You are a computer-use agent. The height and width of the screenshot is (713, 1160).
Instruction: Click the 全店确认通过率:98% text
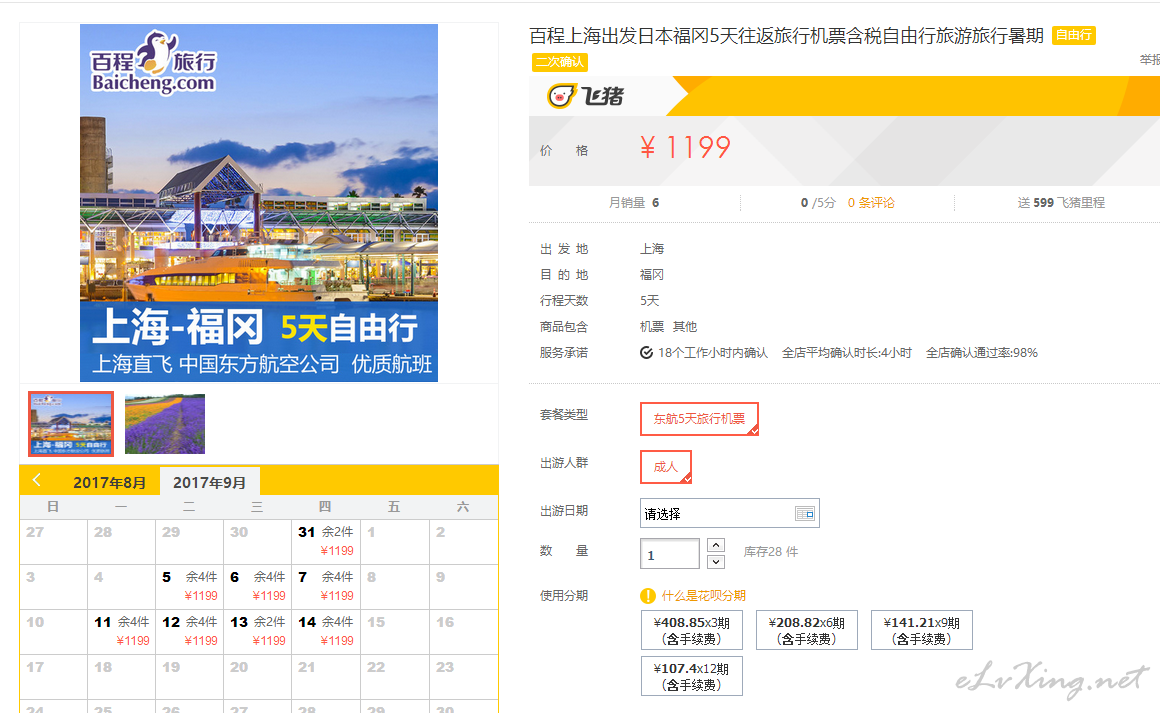(x=982, y=353)
